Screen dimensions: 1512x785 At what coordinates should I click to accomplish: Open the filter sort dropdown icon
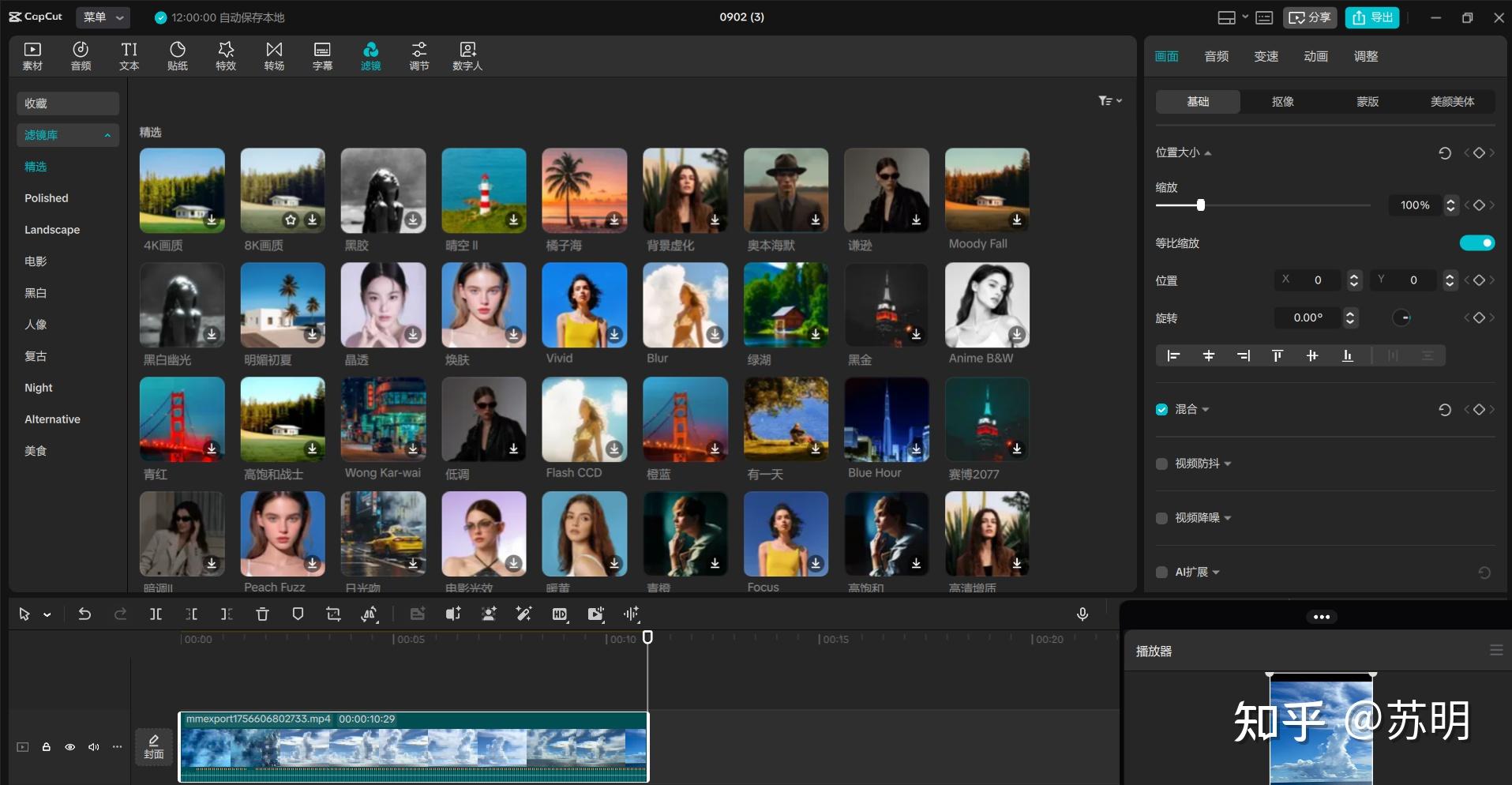pyautogui.click(x=1109, y=101)
